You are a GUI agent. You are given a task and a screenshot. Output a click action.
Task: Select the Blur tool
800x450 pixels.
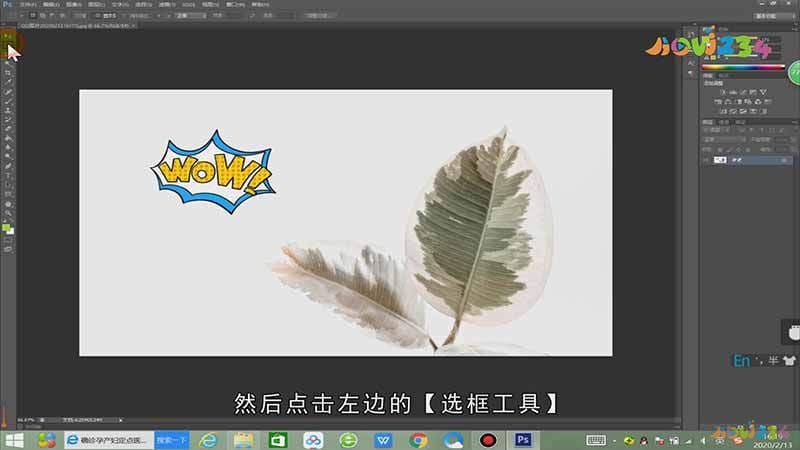click(8, 147)
